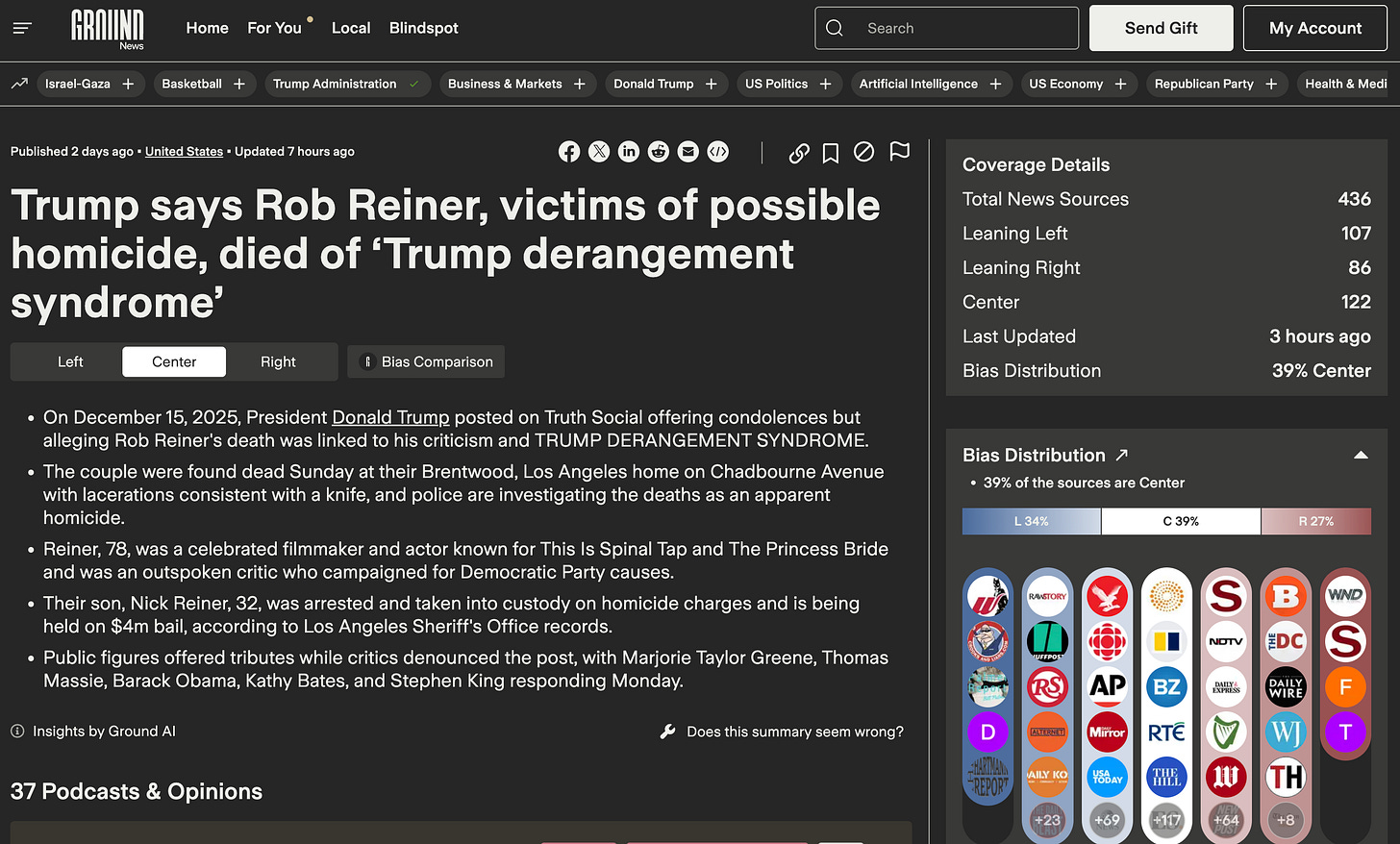Show the +23 more left-leaning sources
This screenshot has height=844, width=1400.
[x=1047, y=820]
